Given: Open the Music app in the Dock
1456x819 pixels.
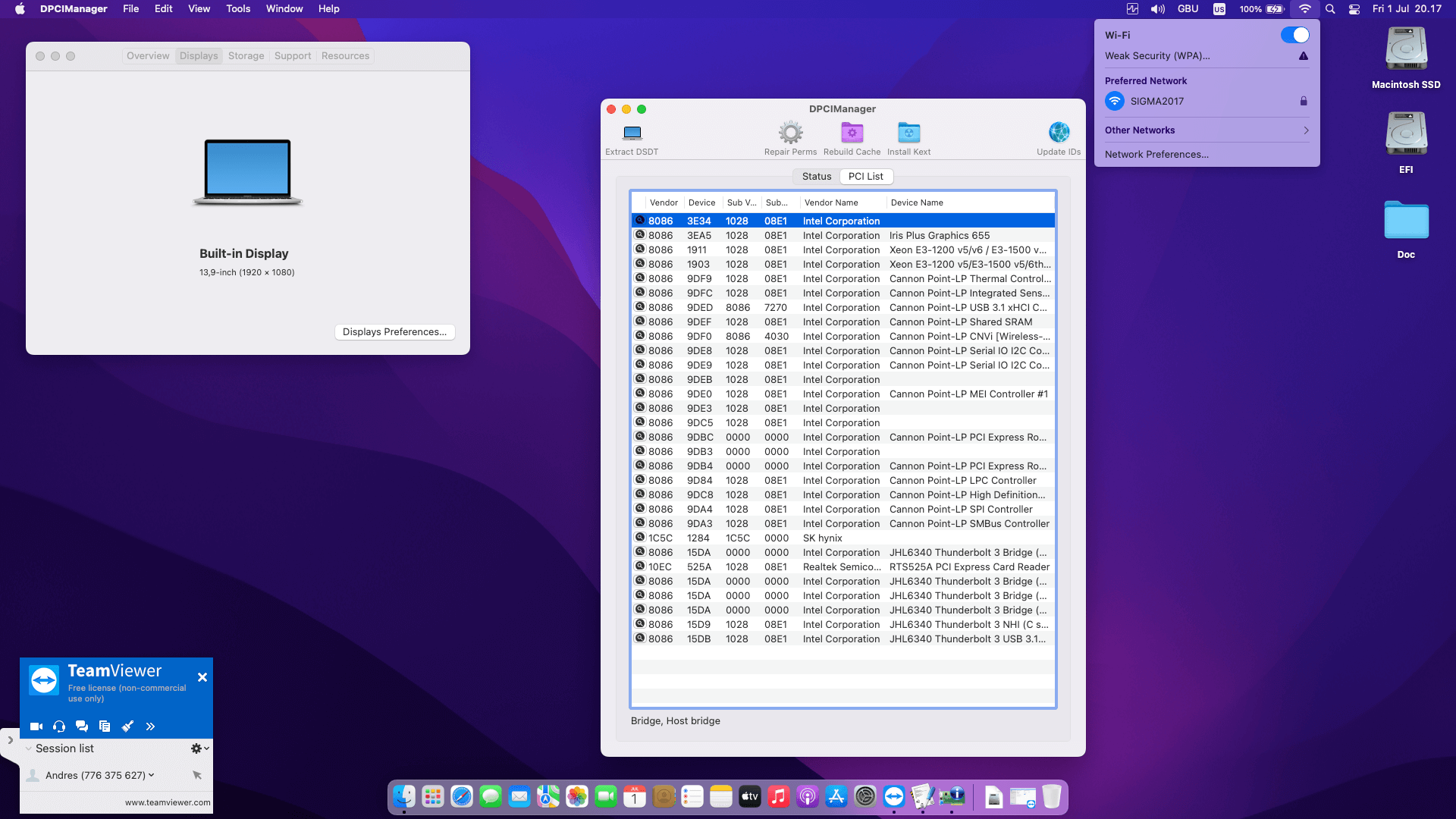Looking at the screenshot, I should click(779, 797).
